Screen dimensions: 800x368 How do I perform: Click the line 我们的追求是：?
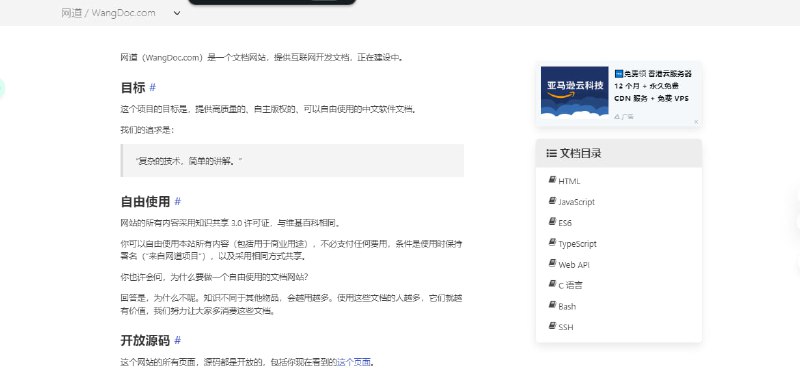pos(147,130)
